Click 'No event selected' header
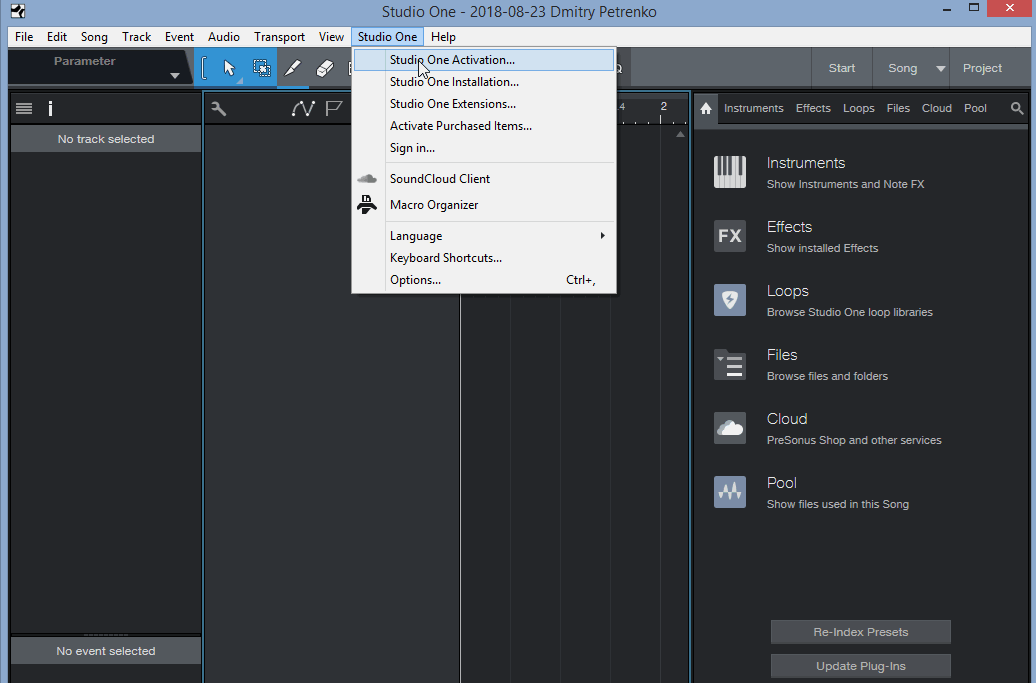This screenshot has width=1036, height=683. 106,651
